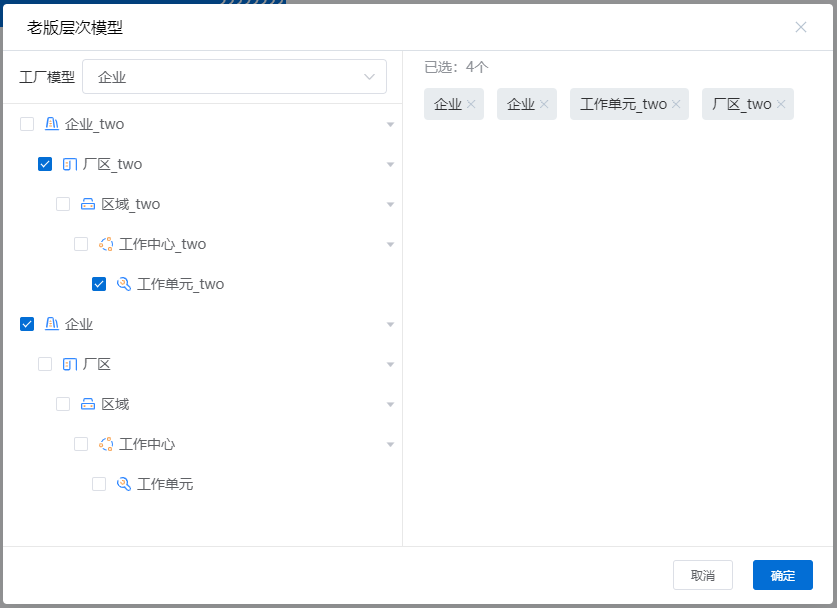Click the work center icon beside 工作中心_two

coord(106,244)
